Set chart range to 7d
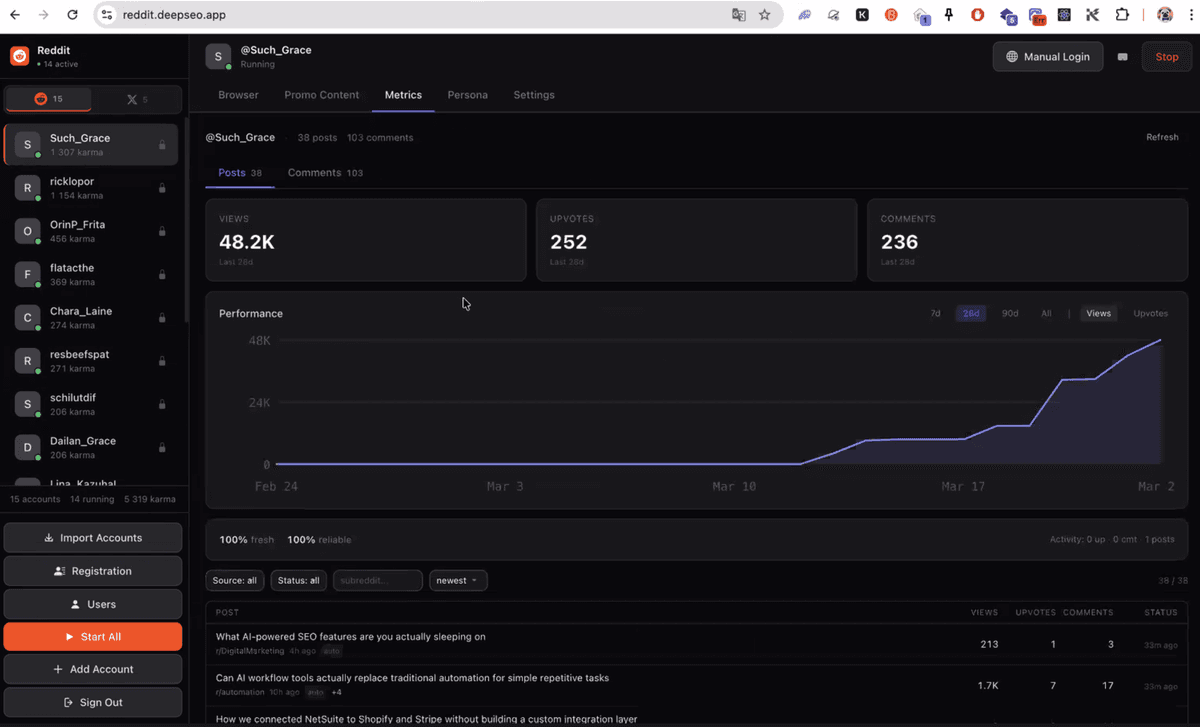 coord(935,313)
